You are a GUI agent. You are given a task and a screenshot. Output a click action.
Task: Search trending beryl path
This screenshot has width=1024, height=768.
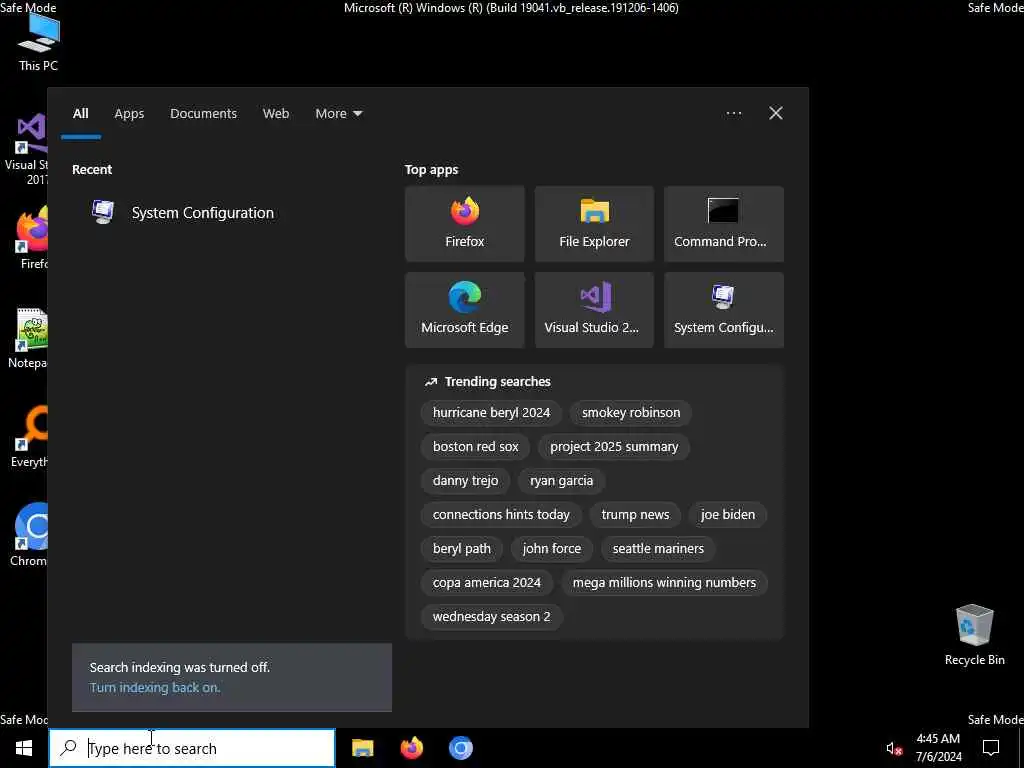coord(462,549)
